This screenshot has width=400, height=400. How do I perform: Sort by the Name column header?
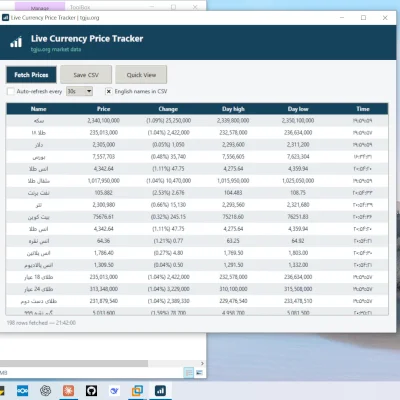coord(39,109)
